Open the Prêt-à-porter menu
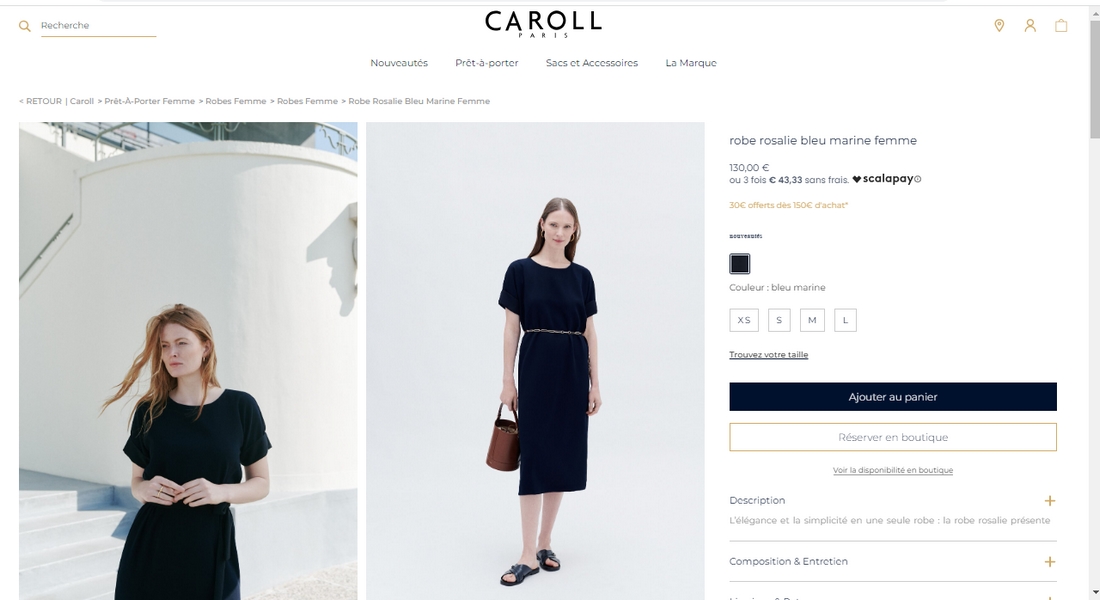The width and height of the screenshot is (1100, 600). 486,62
